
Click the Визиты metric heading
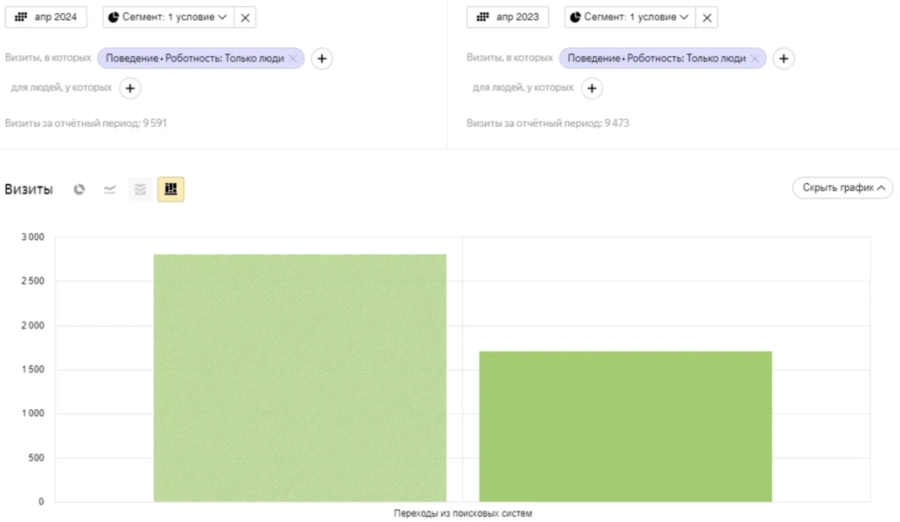(x=29, y=189)
